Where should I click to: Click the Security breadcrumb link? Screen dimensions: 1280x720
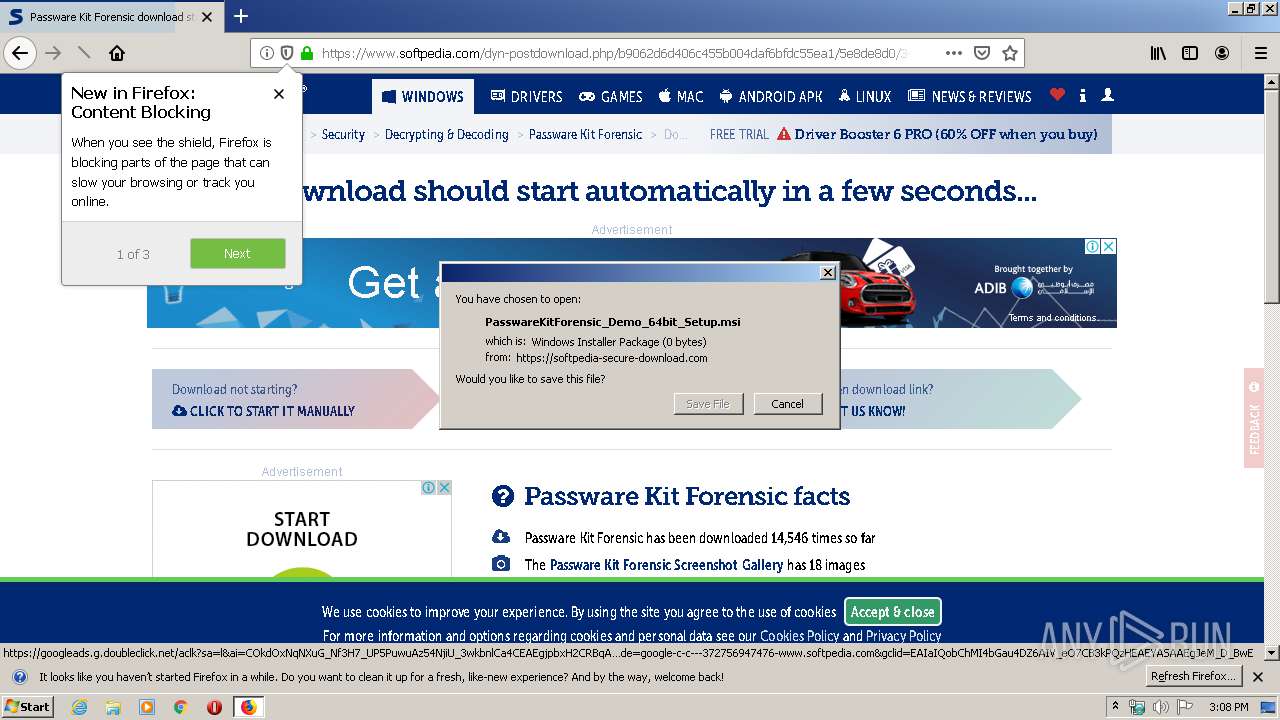(x=343, y=134)
